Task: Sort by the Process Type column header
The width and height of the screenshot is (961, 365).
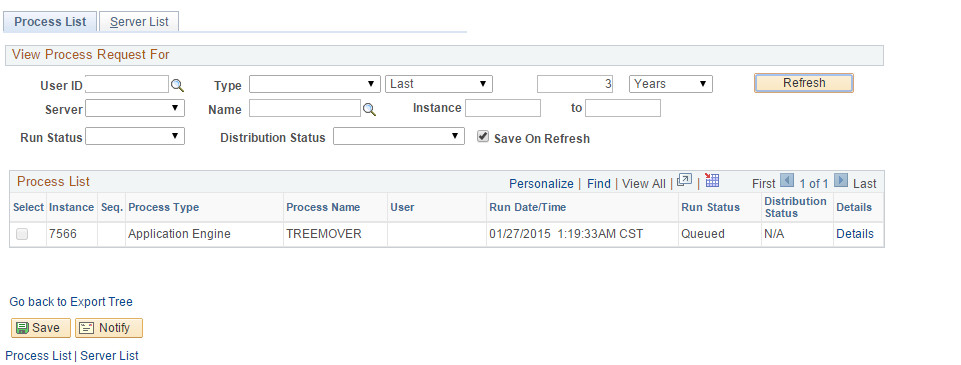Action: point(164,207)
